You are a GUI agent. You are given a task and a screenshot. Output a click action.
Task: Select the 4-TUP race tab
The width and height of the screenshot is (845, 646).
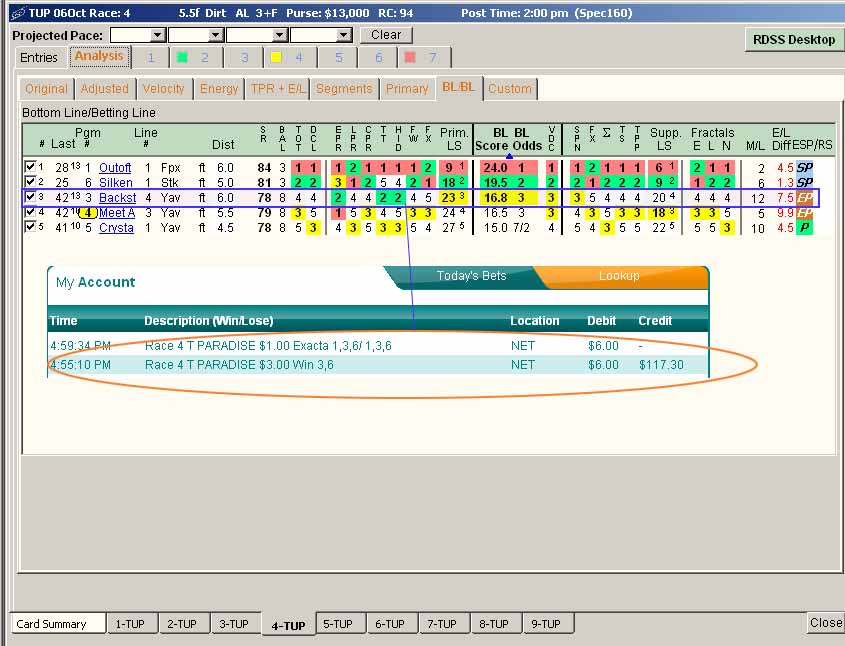[x=288, y=625]
